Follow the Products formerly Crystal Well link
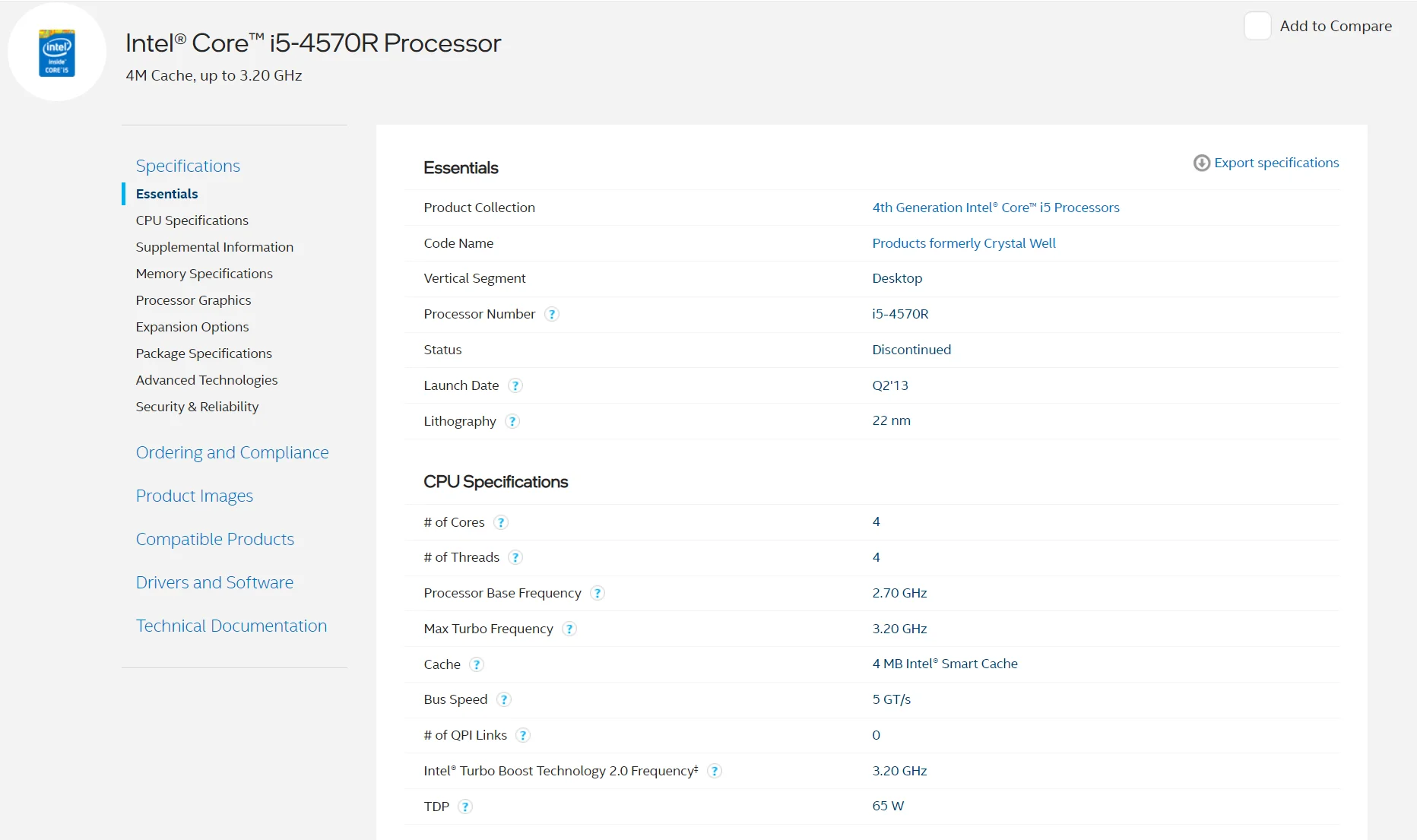Image resolution: width=1417 pixels, height=840 pixels. (963, 243)
